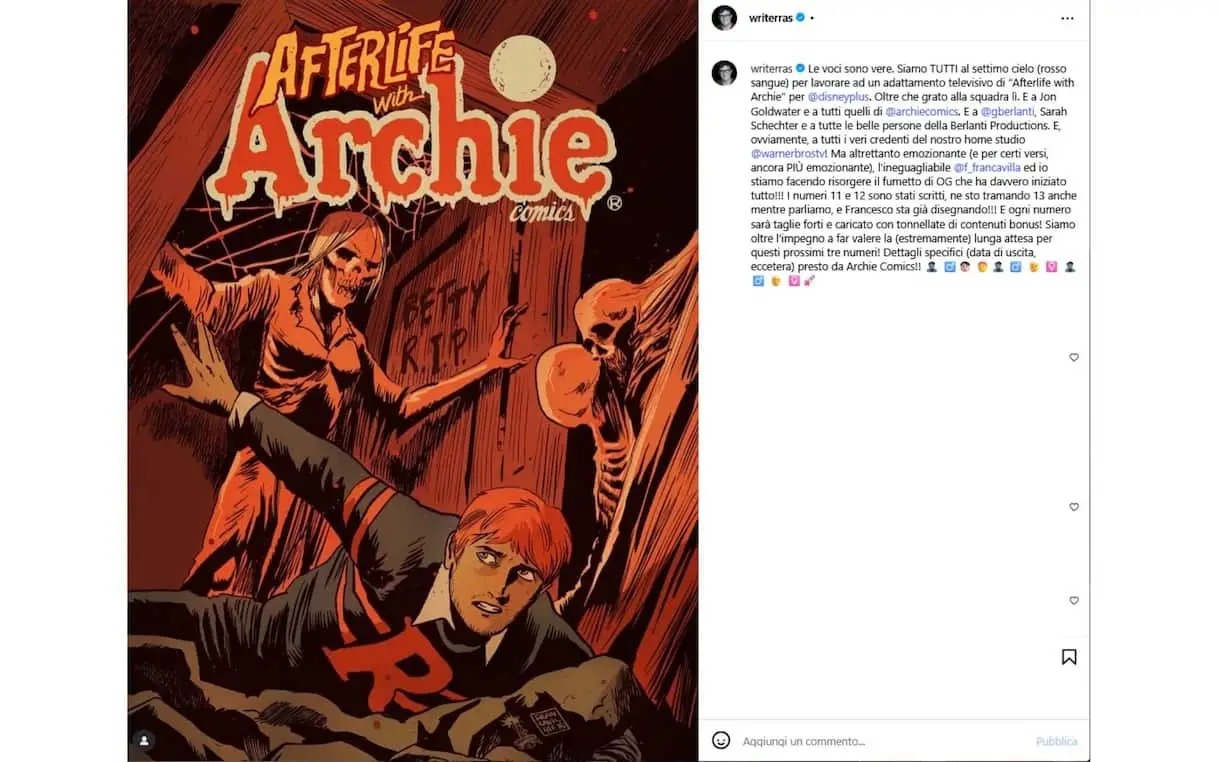This screenshot has height=762, width=1218.
Task: Click the verified badge next to the header username
Action: click(x=800, y=18)
